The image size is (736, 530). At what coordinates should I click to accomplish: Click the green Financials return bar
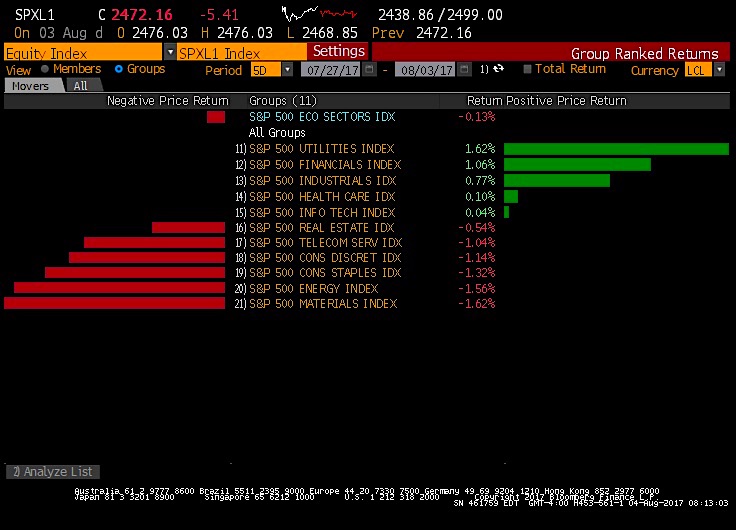[x=577, y=165]
